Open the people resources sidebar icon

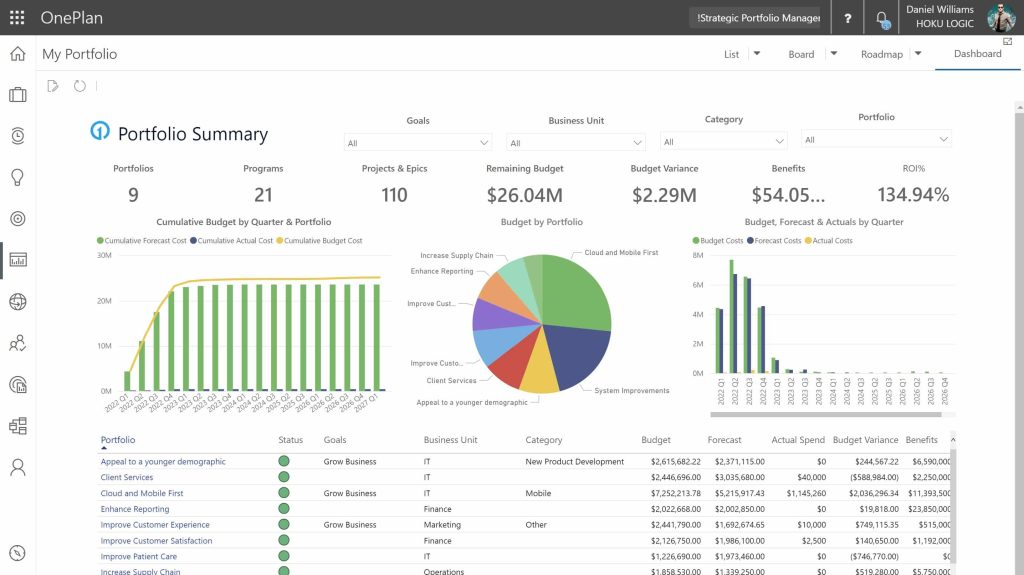click(x=18, y=343)
